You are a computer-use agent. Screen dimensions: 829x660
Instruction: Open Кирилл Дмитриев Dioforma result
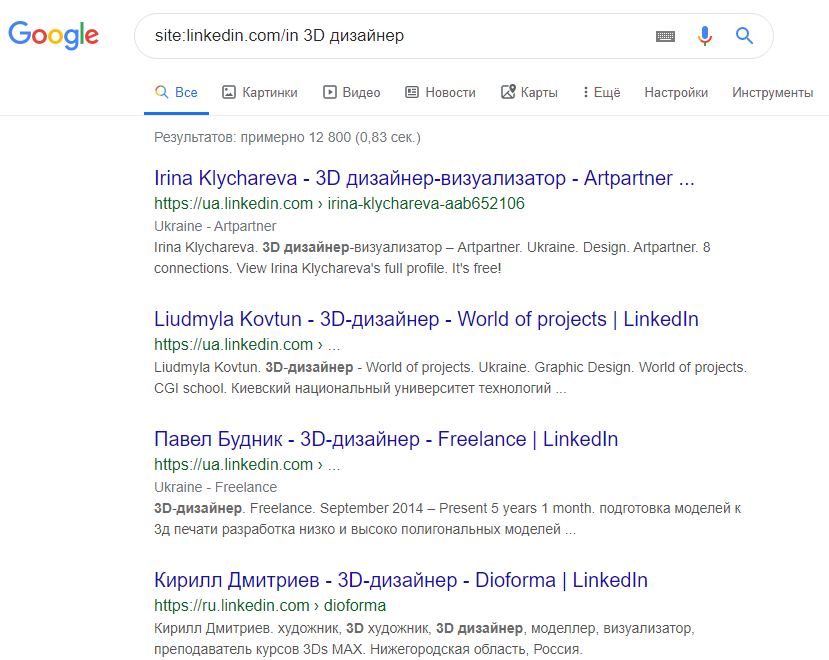tap(401, 580)
